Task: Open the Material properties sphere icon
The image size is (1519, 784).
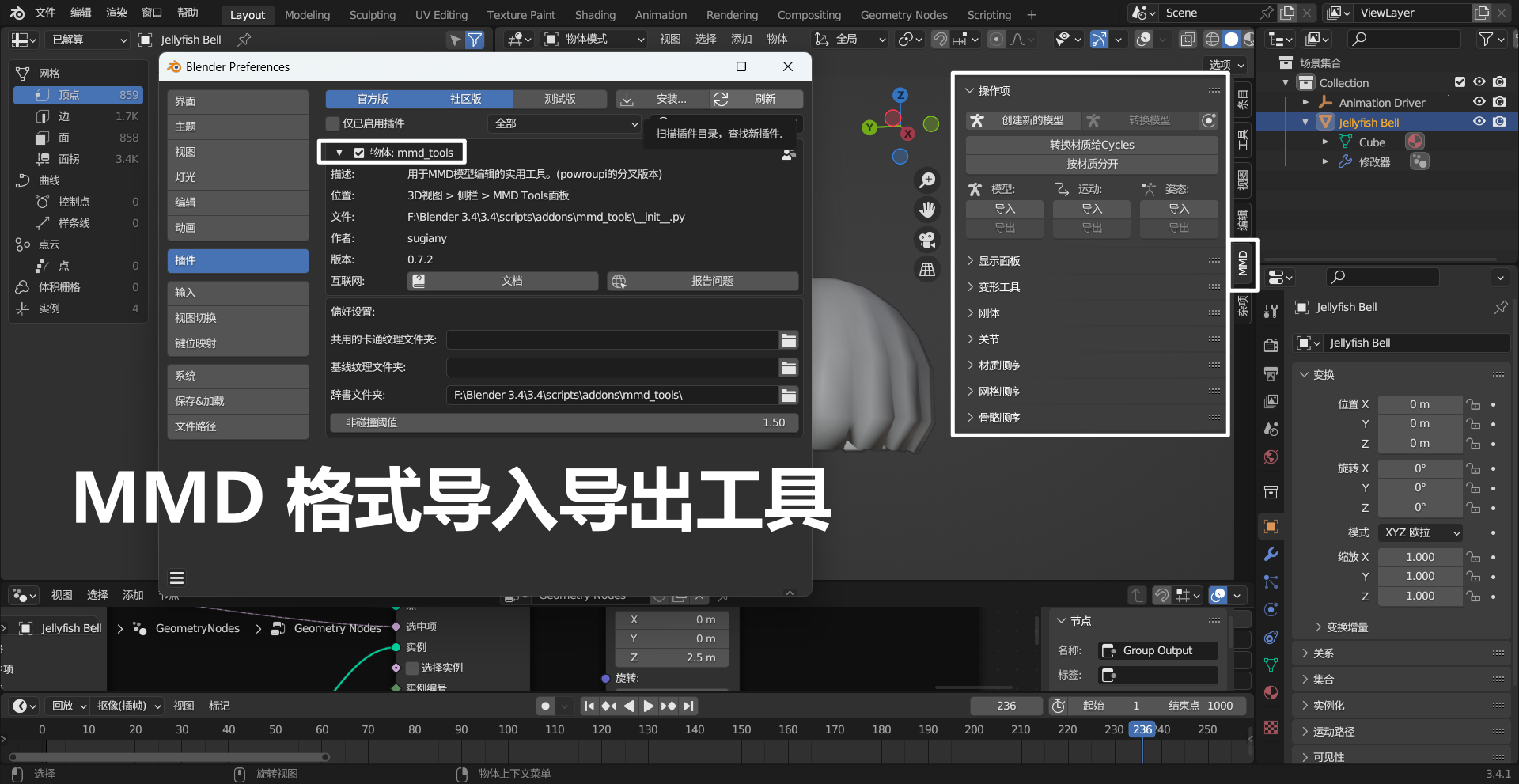Action: point(1271,693)
